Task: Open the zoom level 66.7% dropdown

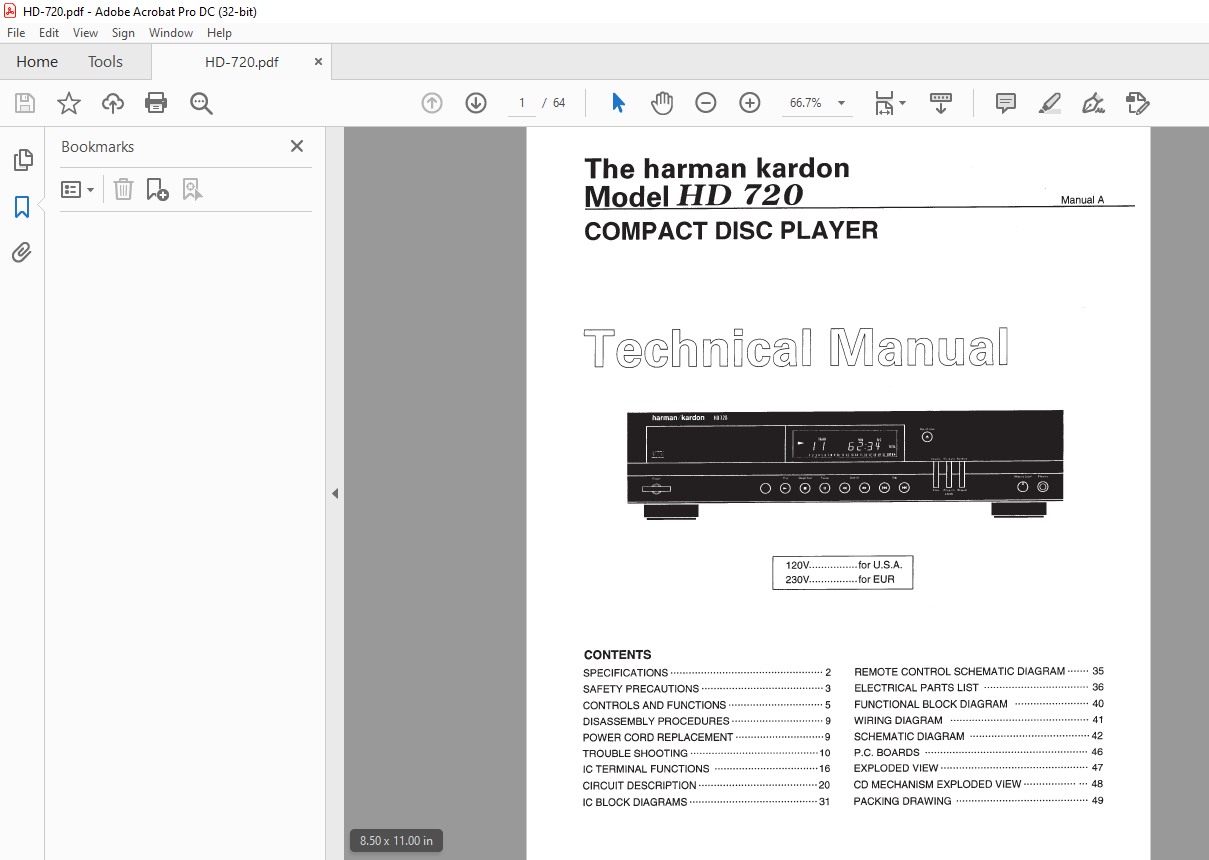Action: [x=841, y=103]
